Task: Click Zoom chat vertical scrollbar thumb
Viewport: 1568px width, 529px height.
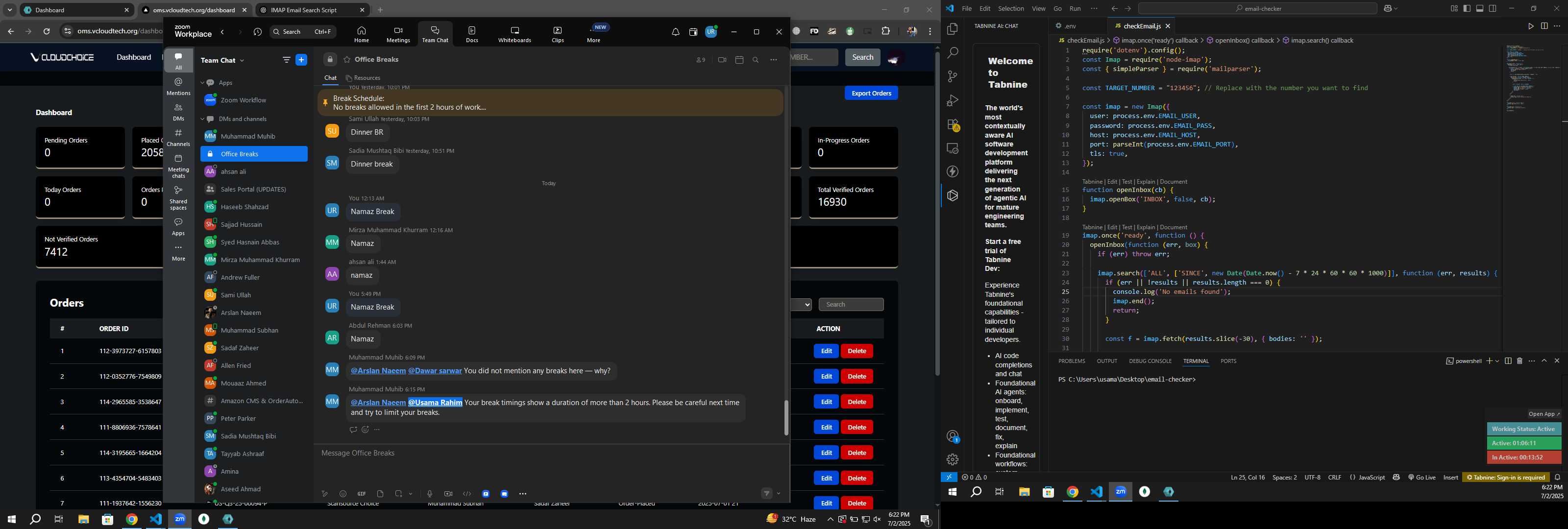Action: point(786,418)
